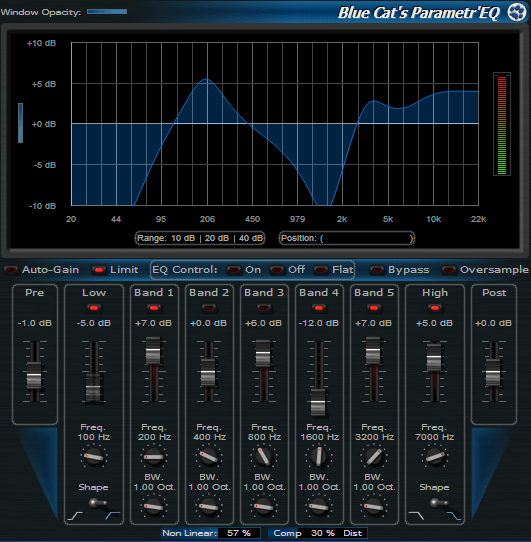Image resolution: width=531 pixels, height=542 pixels.
Task: Click the Band 1 200 Hz frequency value
Action: coord(154,437)
